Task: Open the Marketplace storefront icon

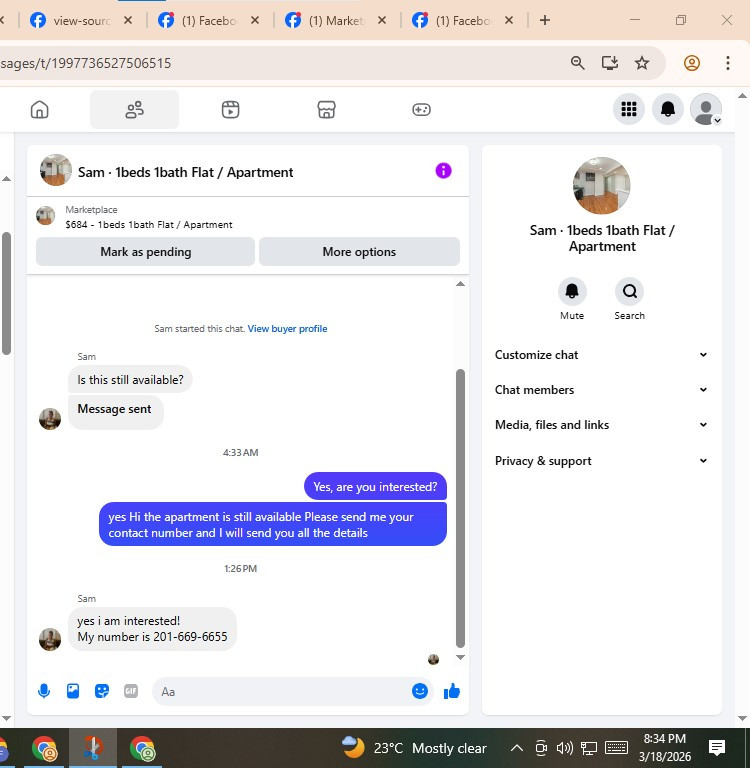Action: (326, 109)
